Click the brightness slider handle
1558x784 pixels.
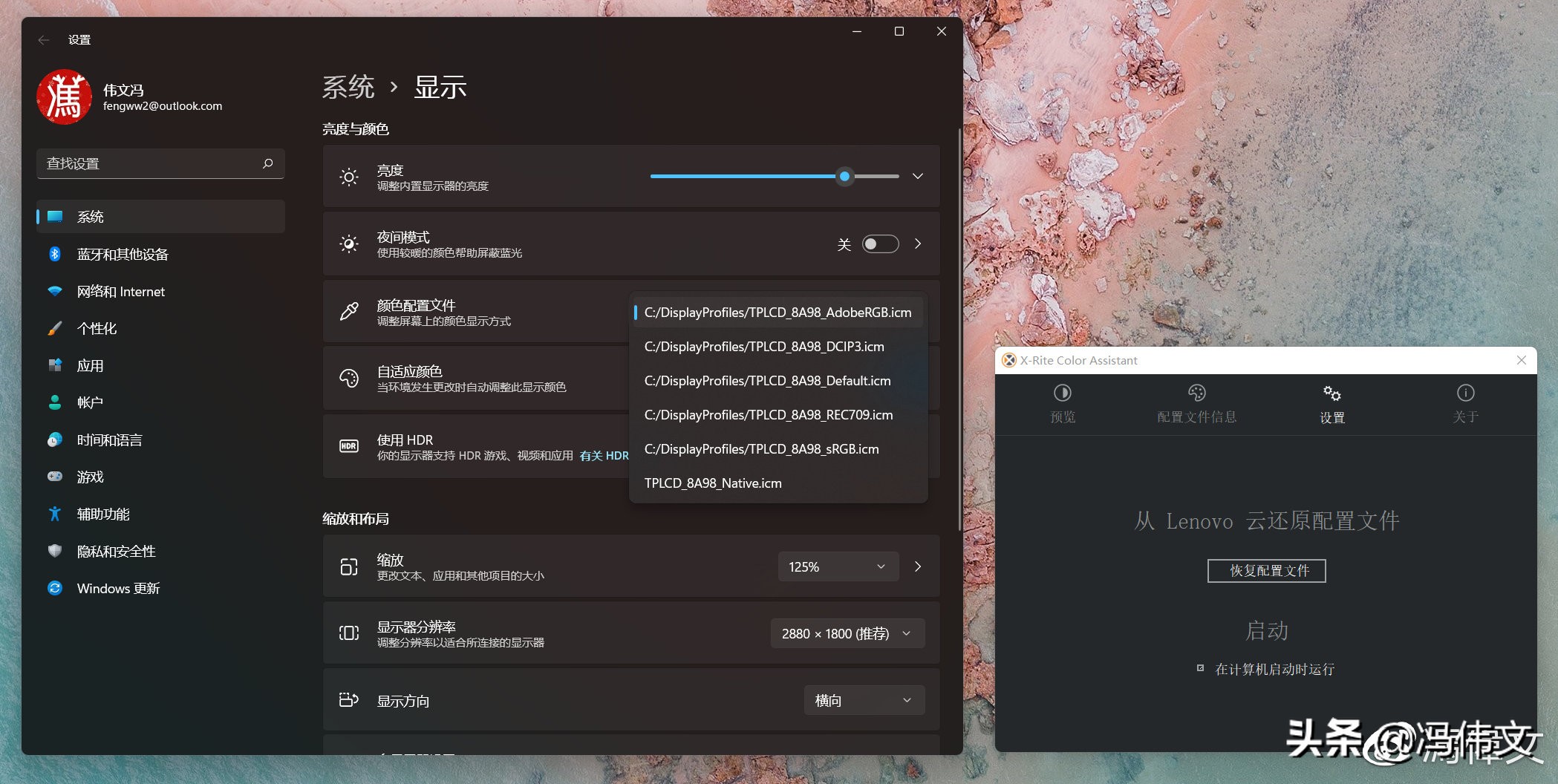tap(844, 177)
